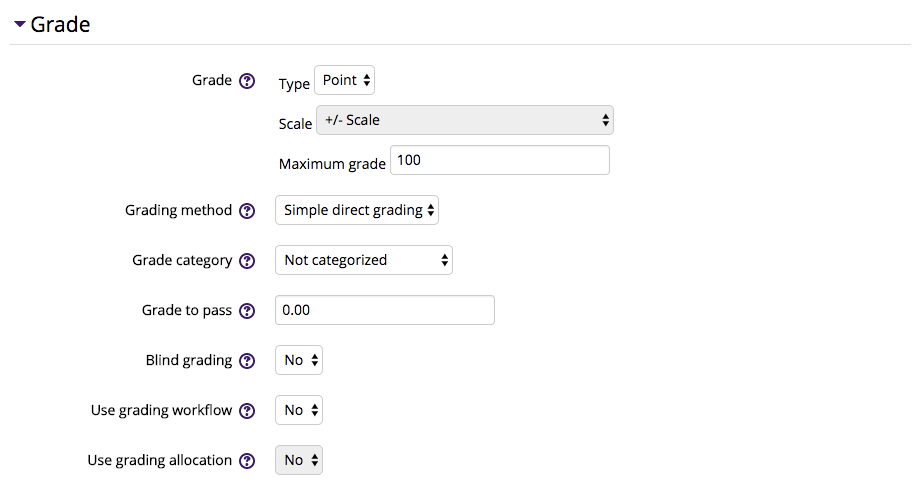Click the Grade to pass field
The image size is (921, 492).
385,310
